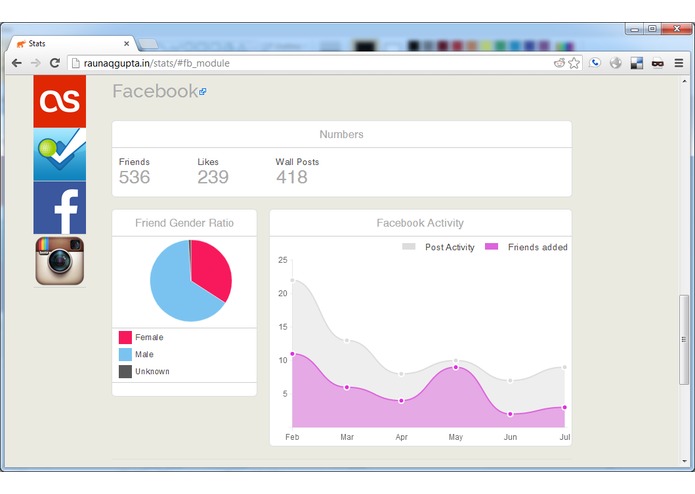Click Post Activity data point for Mar
This screenshot has width=695, height=494.
347,340
